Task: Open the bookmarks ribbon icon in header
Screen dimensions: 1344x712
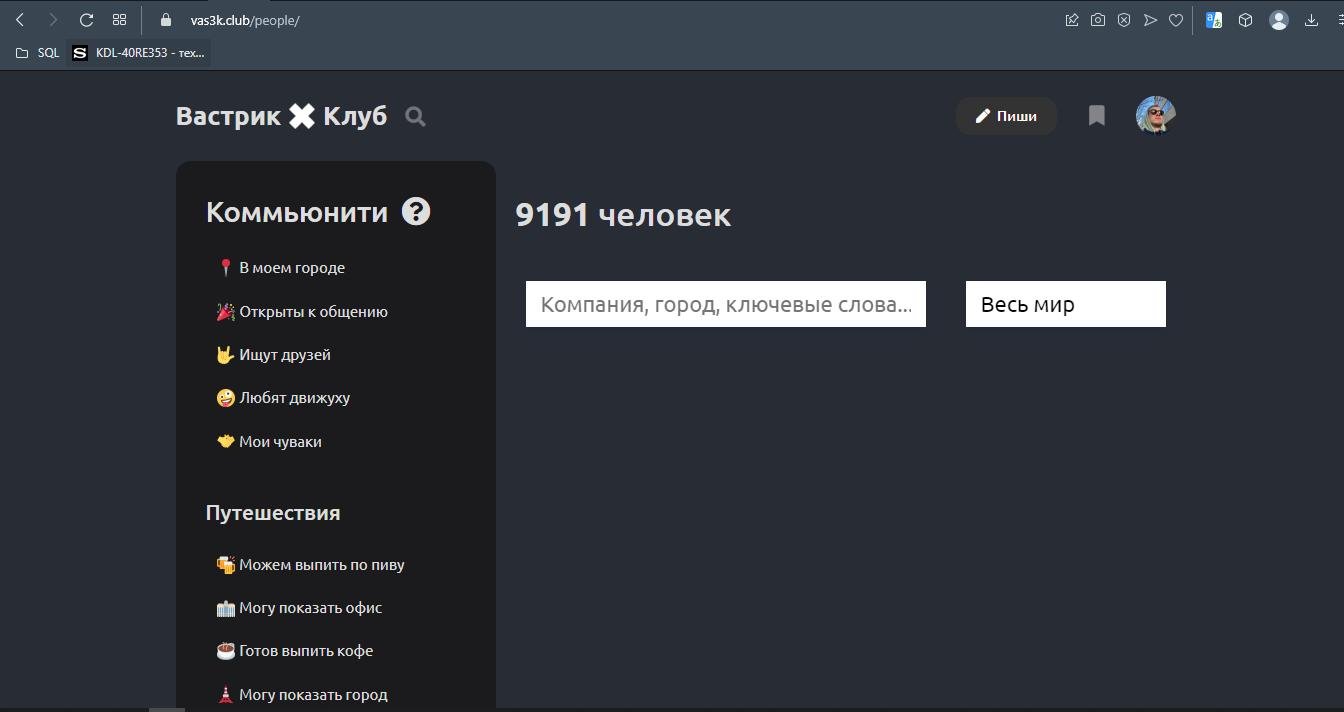Action: [1096, 116]
